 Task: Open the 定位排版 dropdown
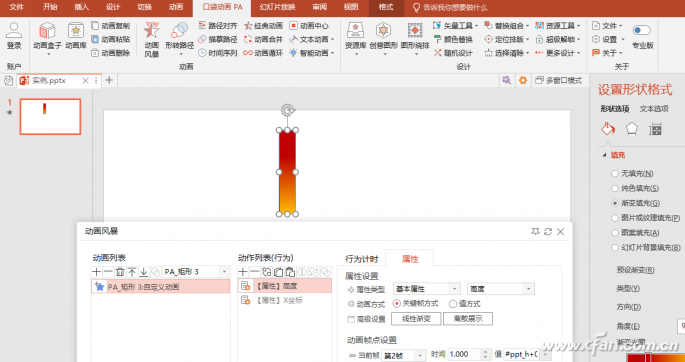[x=528, y=39]
